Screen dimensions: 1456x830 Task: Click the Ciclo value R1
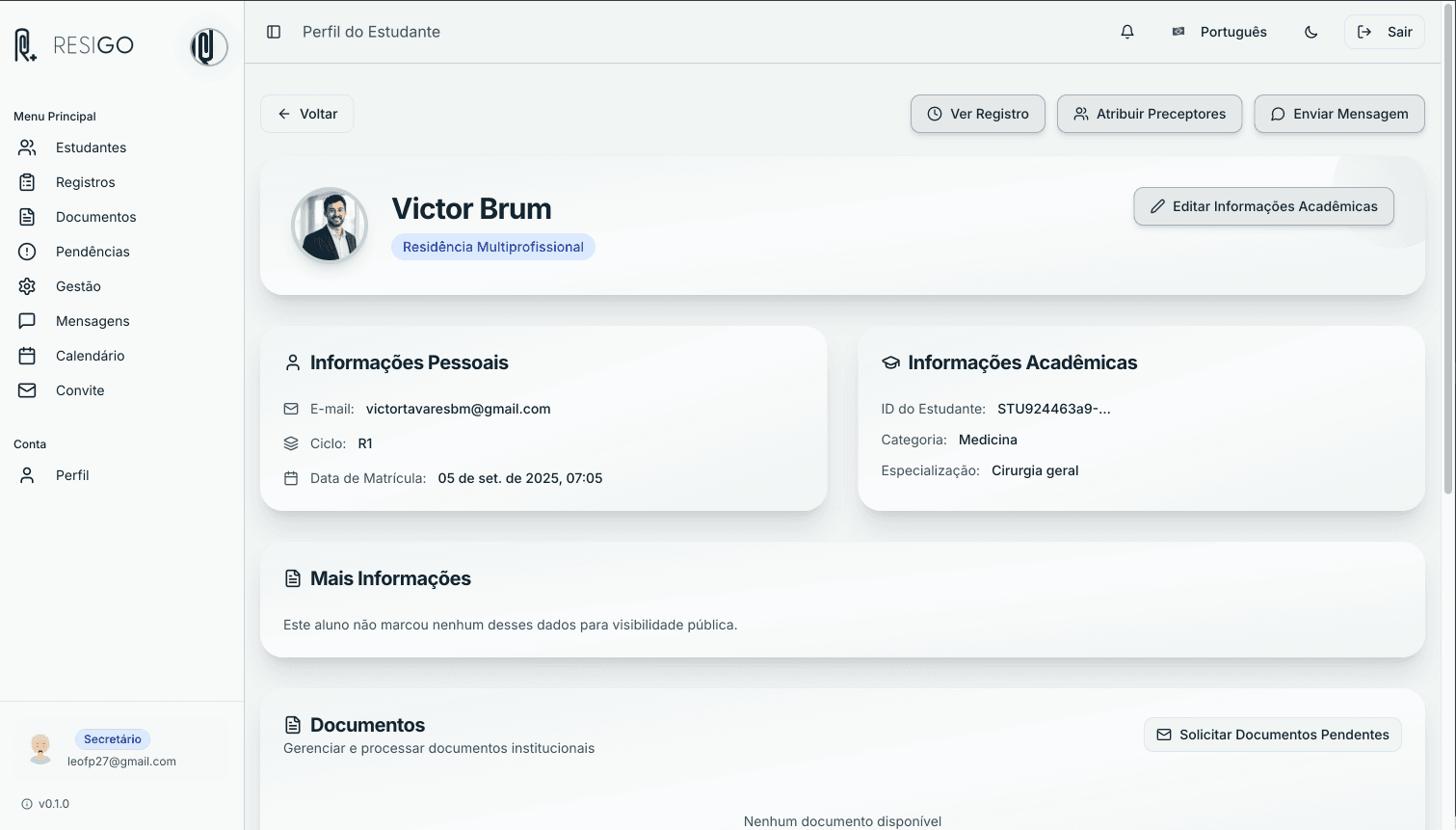365,443
